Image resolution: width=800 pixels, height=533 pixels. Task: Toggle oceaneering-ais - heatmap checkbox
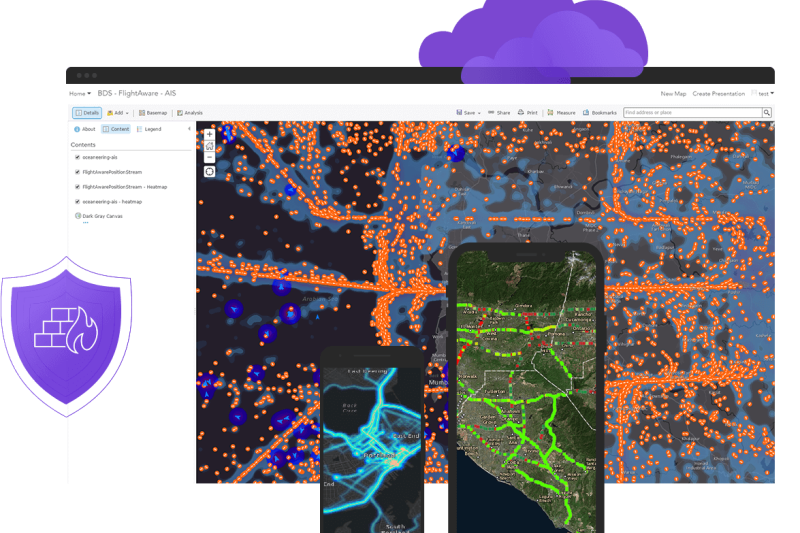point(78,202)
